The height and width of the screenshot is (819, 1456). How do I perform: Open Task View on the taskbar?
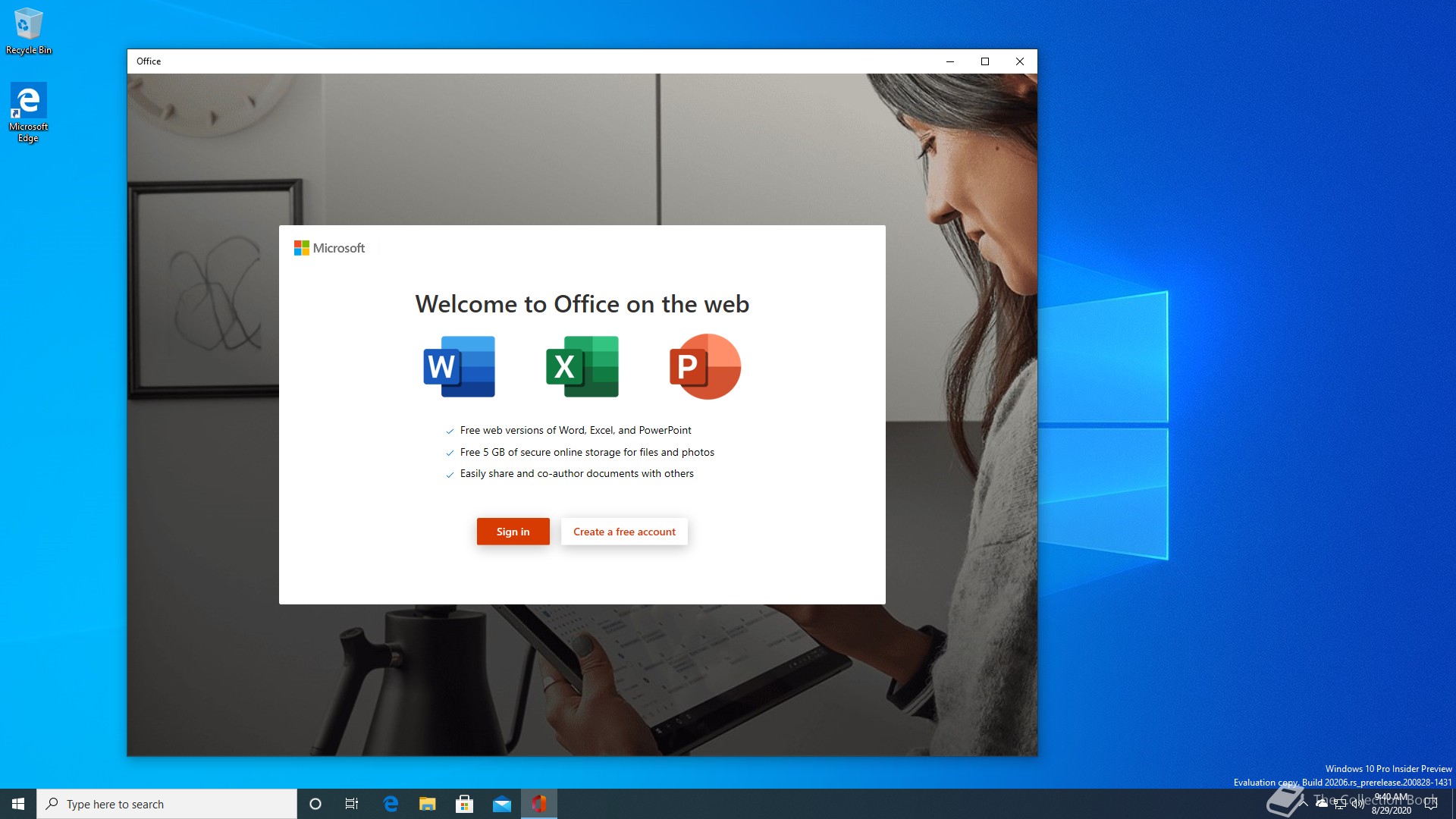click(x=352, y=804)
